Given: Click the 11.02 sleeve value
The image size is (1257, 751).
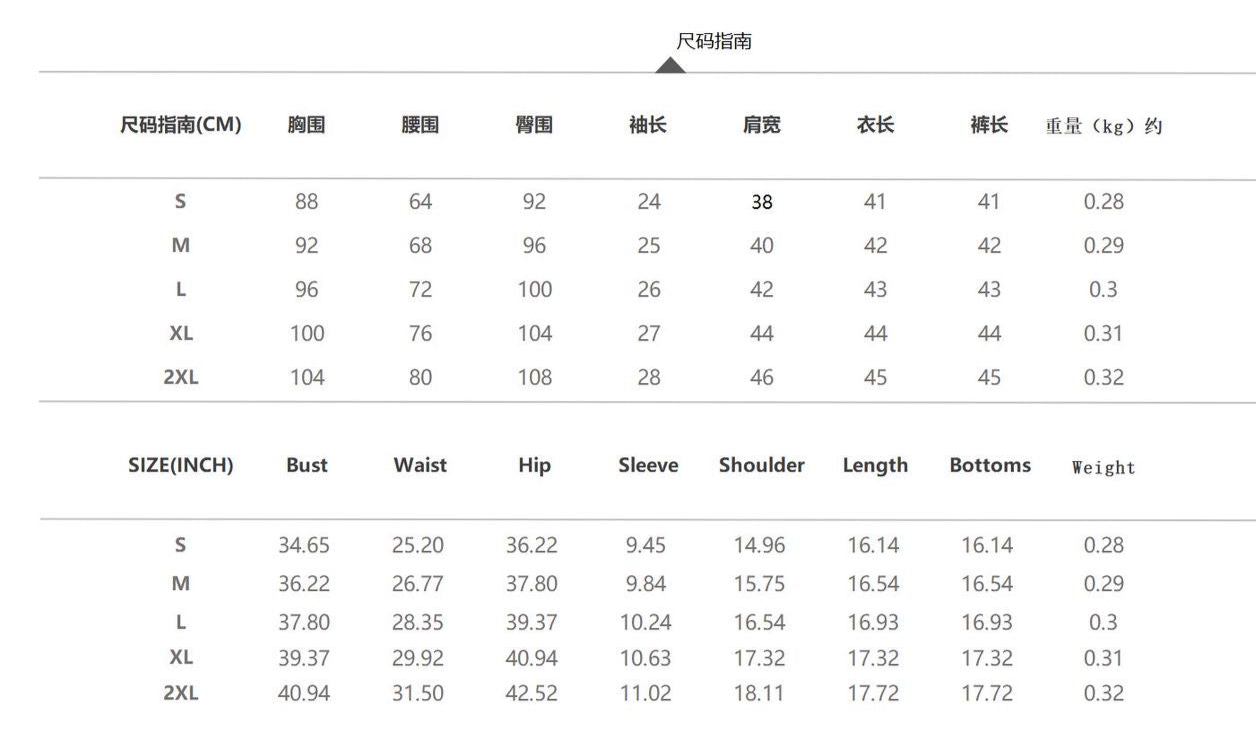Looking at the screenshot, I should (646, 693).
